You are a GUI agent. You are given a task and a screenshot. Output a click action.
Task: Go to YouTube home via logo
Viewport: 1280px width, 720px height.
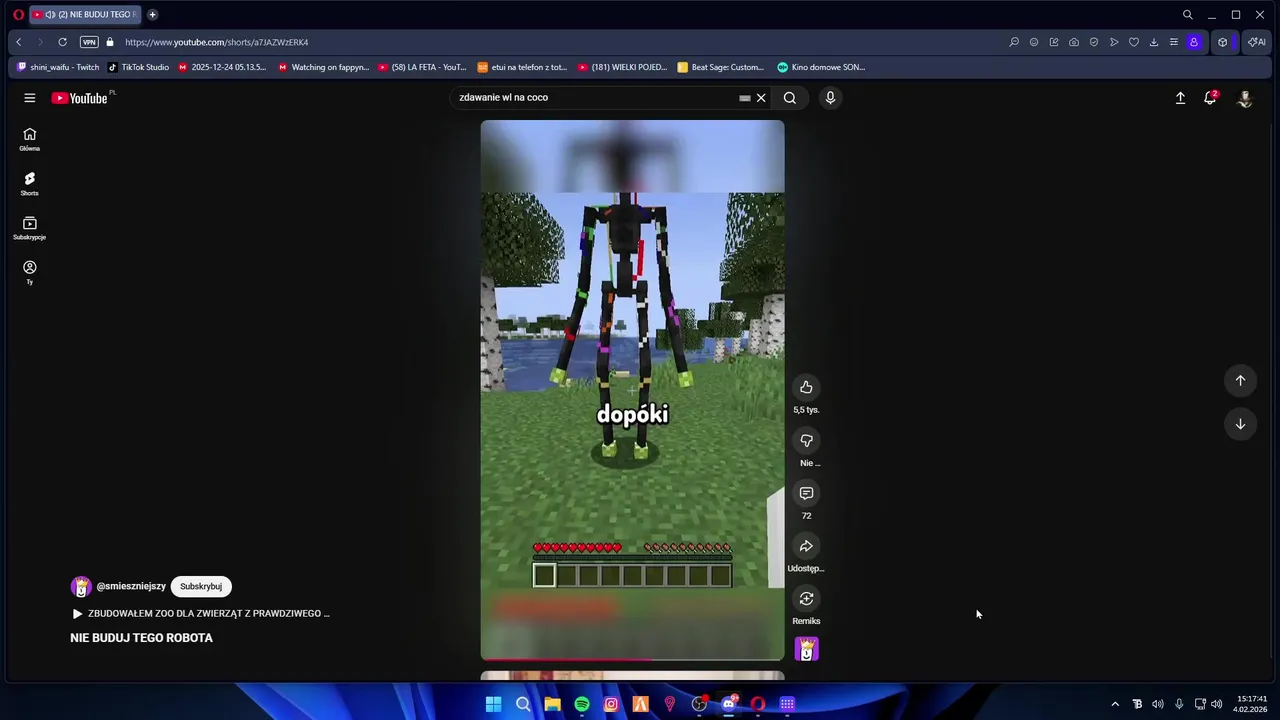tap(80, 98)
